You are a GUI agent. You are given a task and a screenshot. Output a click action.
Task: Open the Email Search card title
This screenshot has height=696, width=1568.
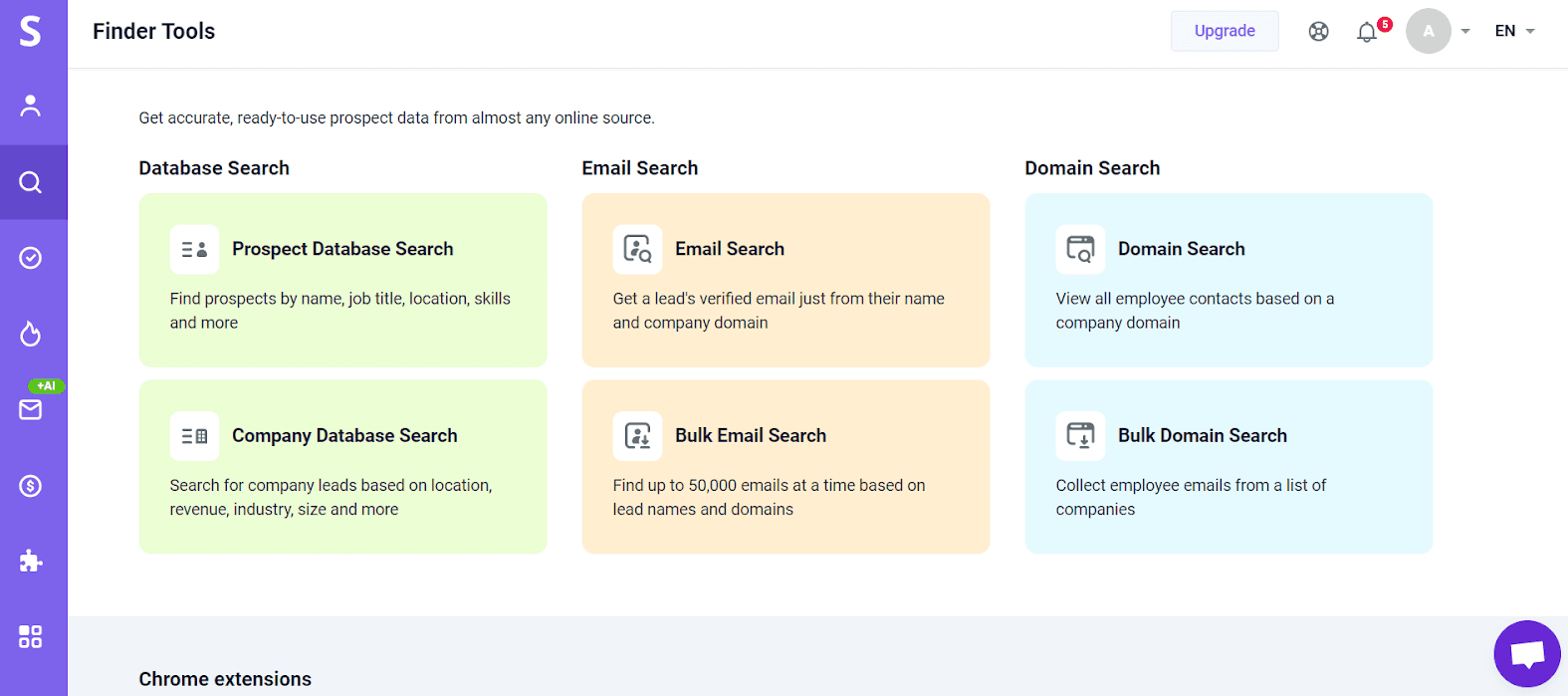coord(730,249)
